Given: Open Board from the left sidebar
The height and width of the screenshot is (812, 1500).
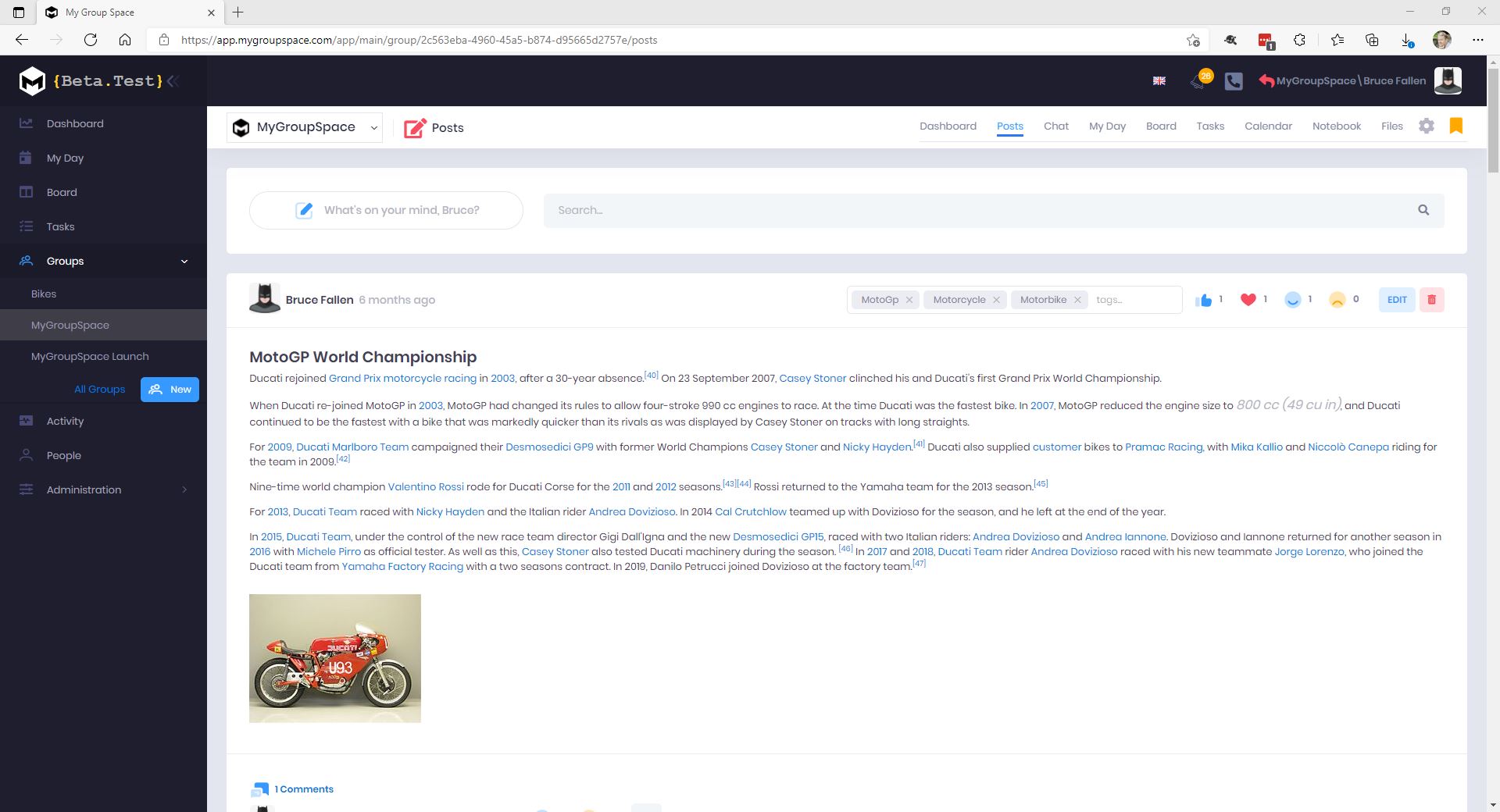Looking at the screenshot, I should click(103, 192).
